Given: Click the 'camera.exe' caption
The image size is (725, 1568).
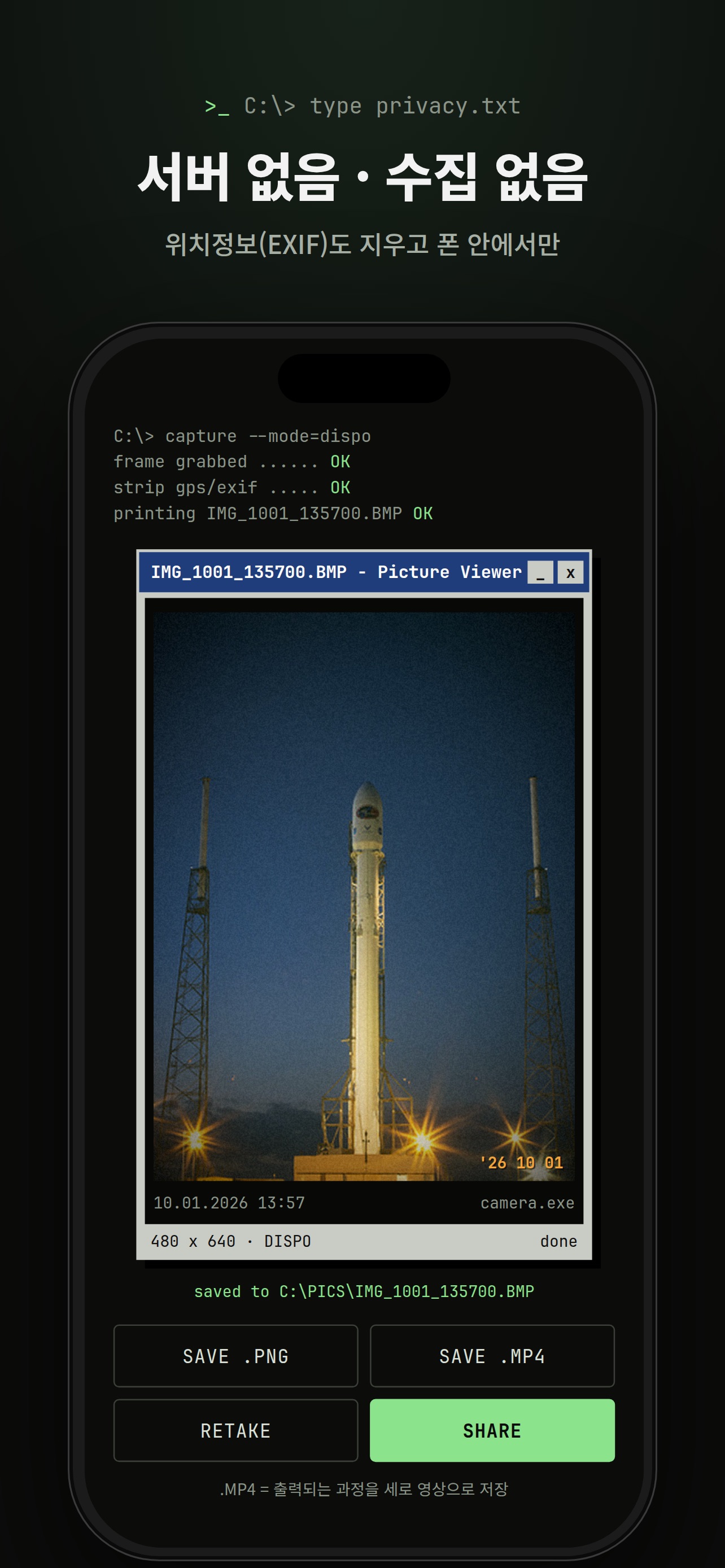Looking at the screenshot, I should tap(527, 1203).
